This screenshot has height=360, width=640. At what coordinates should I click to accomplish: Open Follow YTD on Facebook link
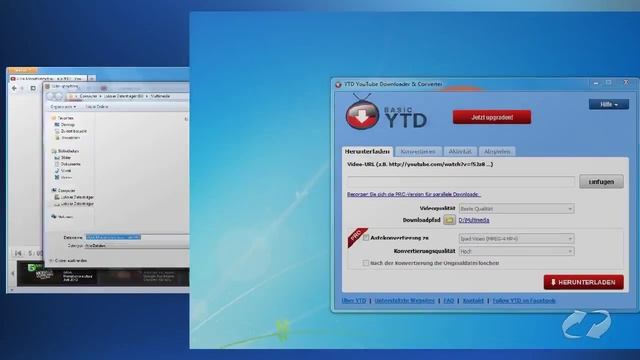pos(524,301)
